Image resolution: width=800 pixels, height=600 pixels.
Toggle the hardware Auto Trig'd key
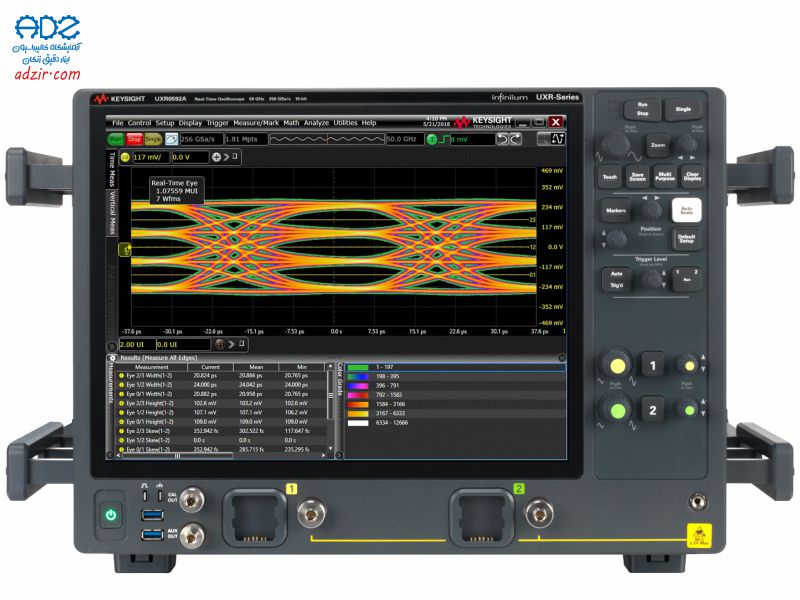coord(616,280)
